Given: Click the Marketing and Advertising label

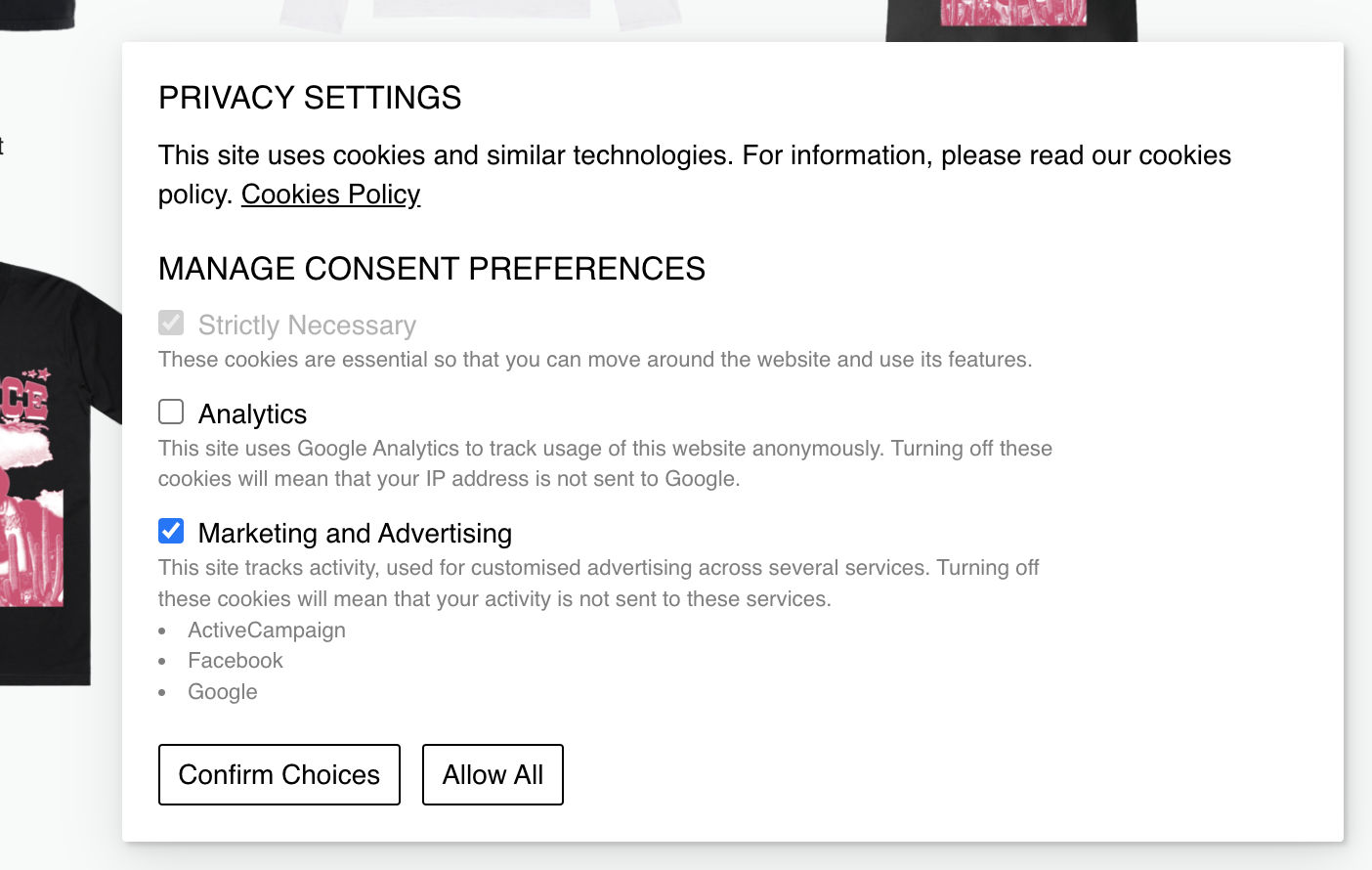Looking at the screenshot, I should pos(355,534).
